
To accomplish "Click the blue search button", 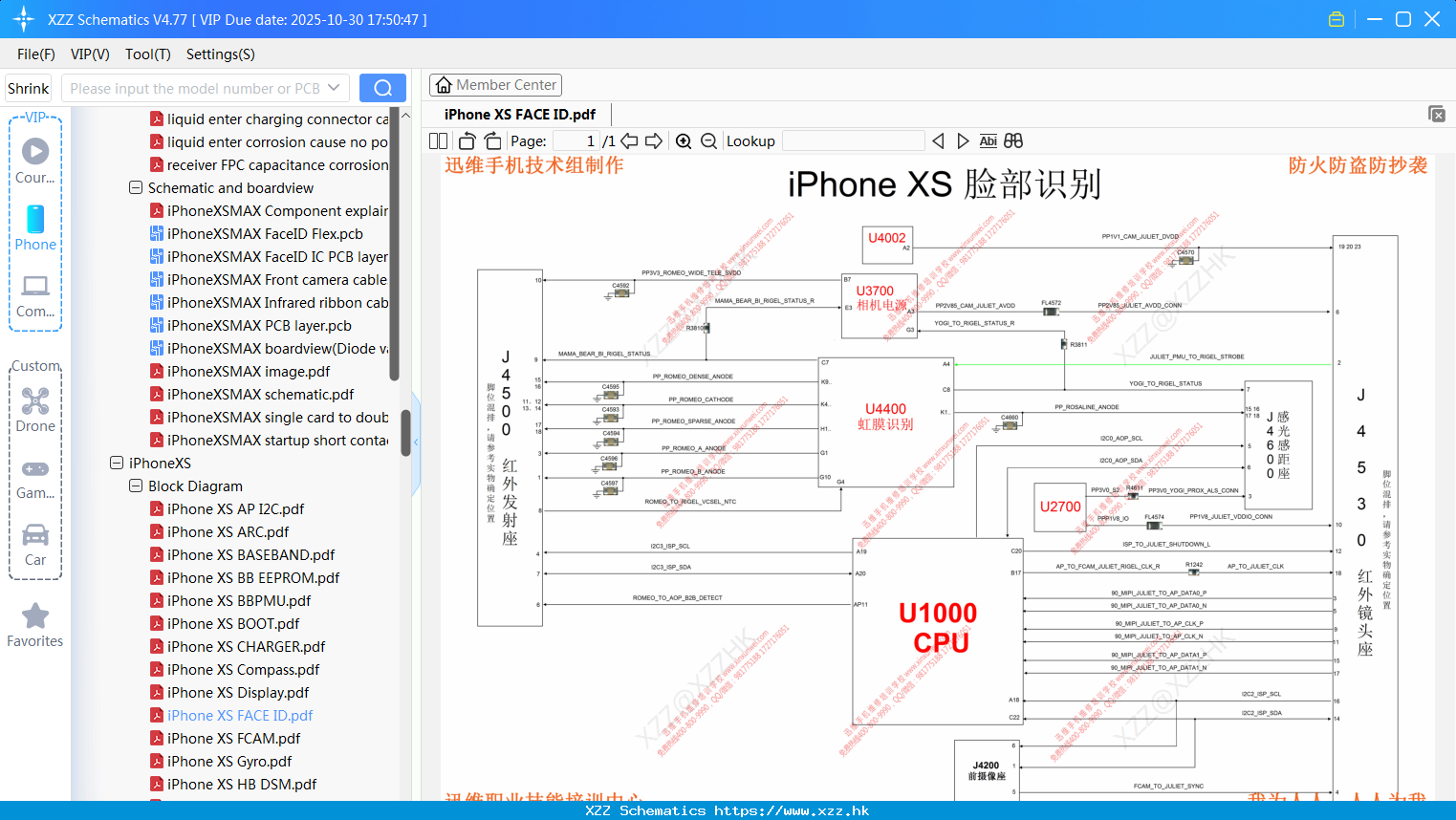I will pyautogui.click(x=382, y=88).
